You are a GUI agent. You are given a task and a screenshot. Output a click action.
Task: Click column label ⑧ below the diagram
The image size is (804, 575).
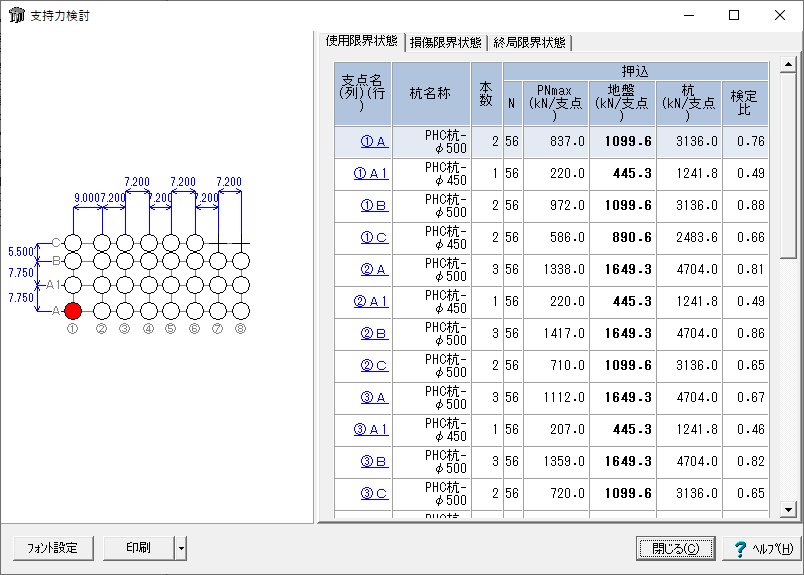point(240,329)
